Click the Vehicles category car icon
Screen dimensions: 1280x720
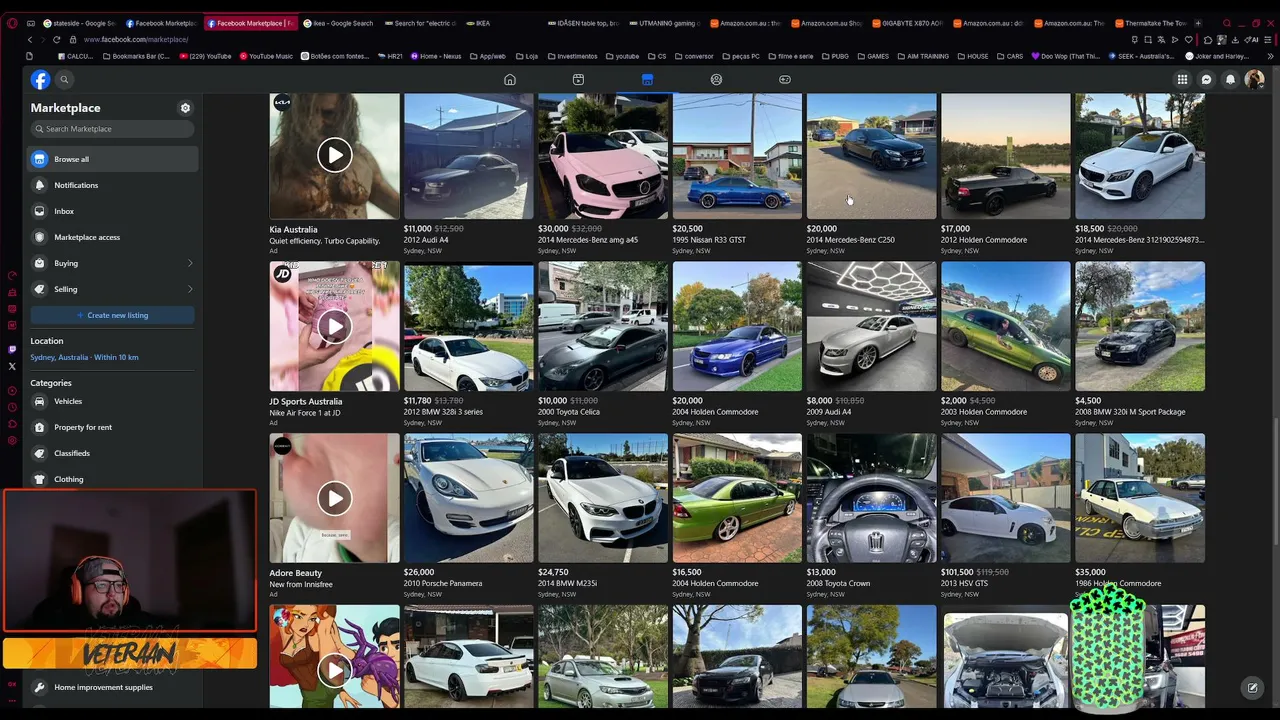pos(39,401)
